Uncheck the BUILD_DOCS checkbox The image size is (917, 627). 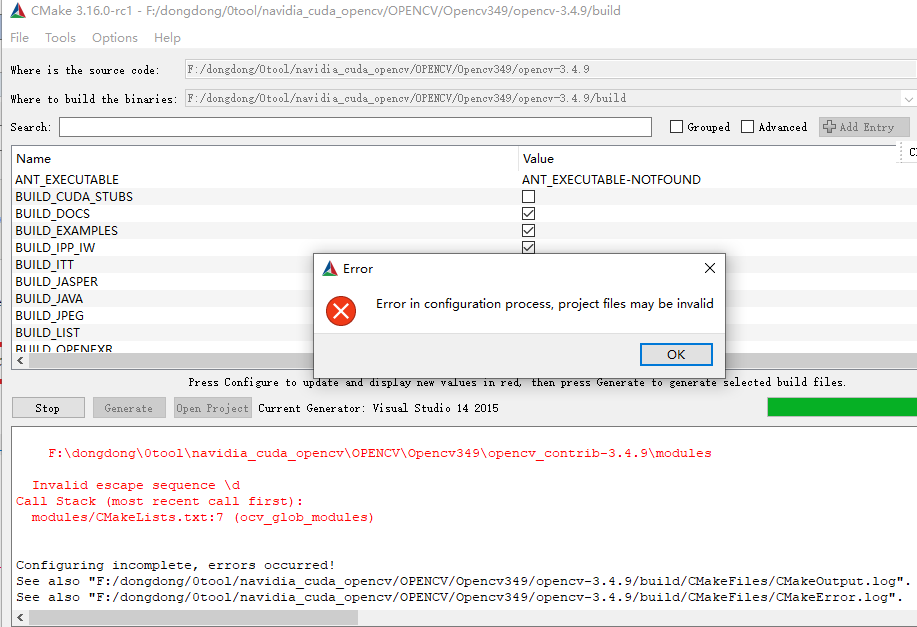click(529, 213)
